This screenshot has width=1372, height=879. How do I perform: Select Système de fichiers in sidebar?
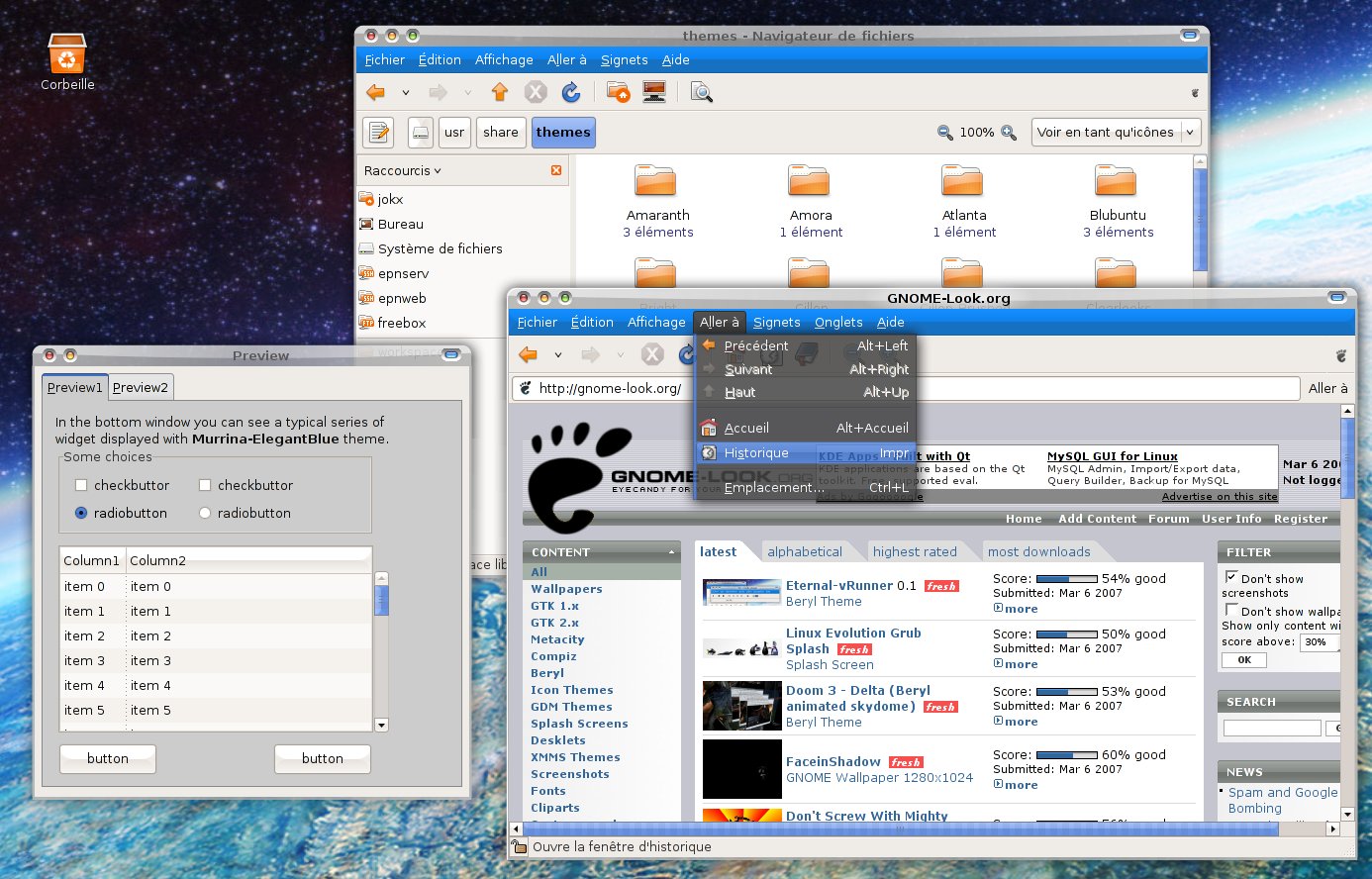click(440, 249)
